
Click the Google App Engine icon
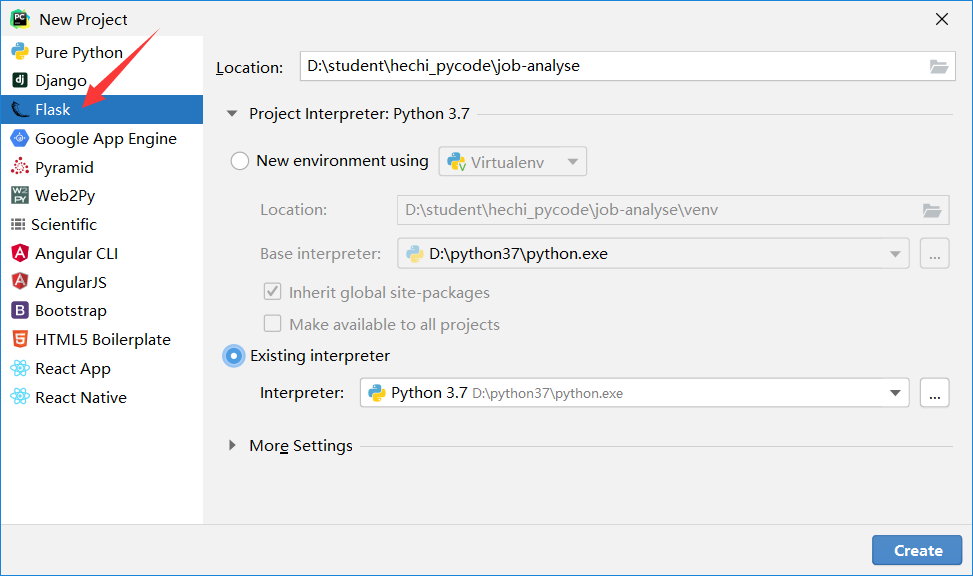point(19,139)
